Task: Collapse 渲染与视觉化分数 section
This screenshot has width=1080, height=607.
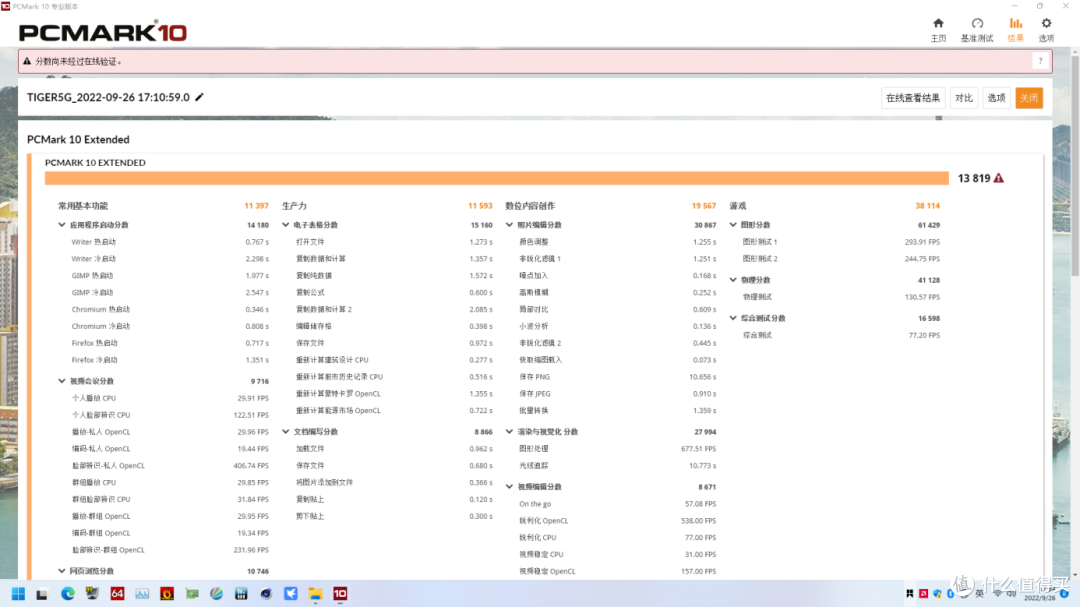Action: coord(510,432)
